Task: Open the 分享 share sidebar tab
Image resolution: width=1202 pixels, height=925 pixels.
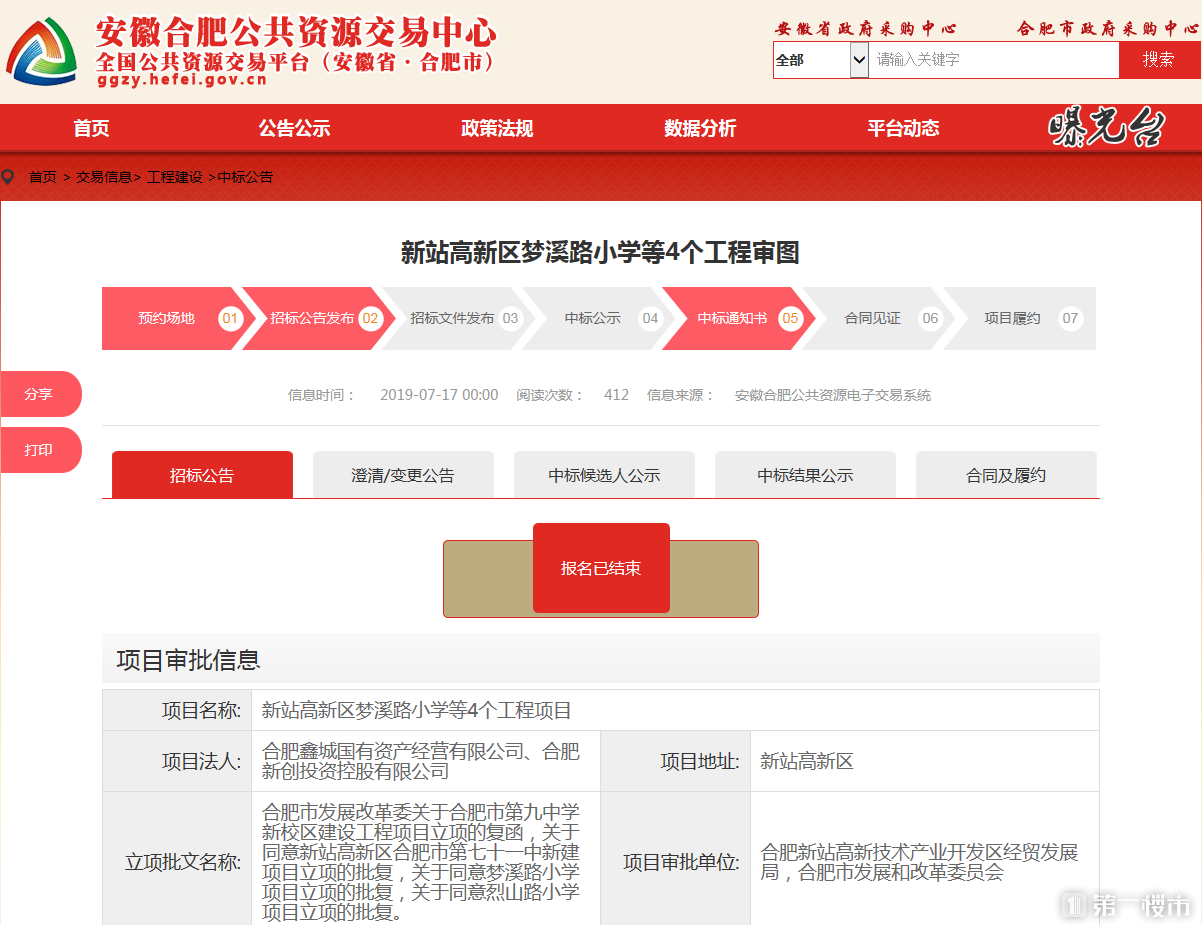Action: (40, 394)
